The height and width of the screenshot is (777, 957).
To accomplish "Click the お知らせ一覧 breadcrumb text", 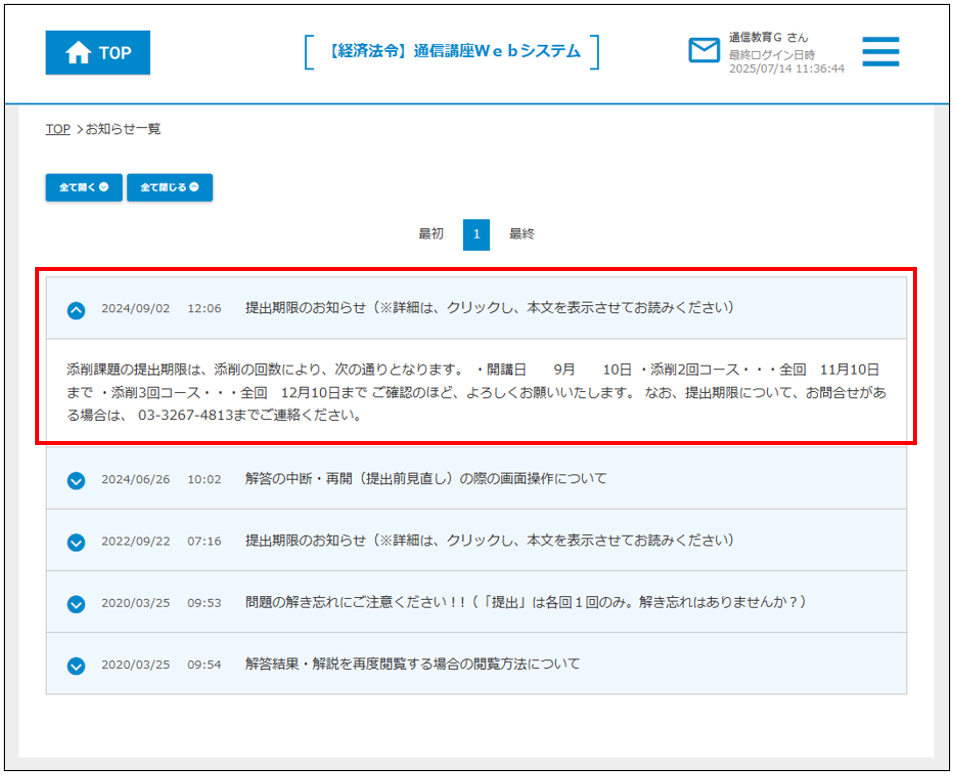I will [123, 129].
